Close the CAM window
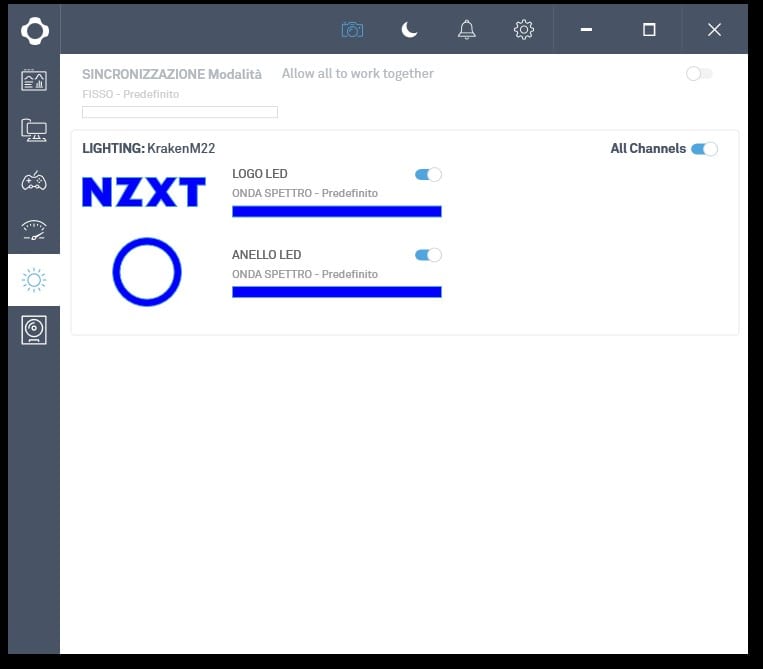This screenshot has width=763, height=669. (714, 30)
